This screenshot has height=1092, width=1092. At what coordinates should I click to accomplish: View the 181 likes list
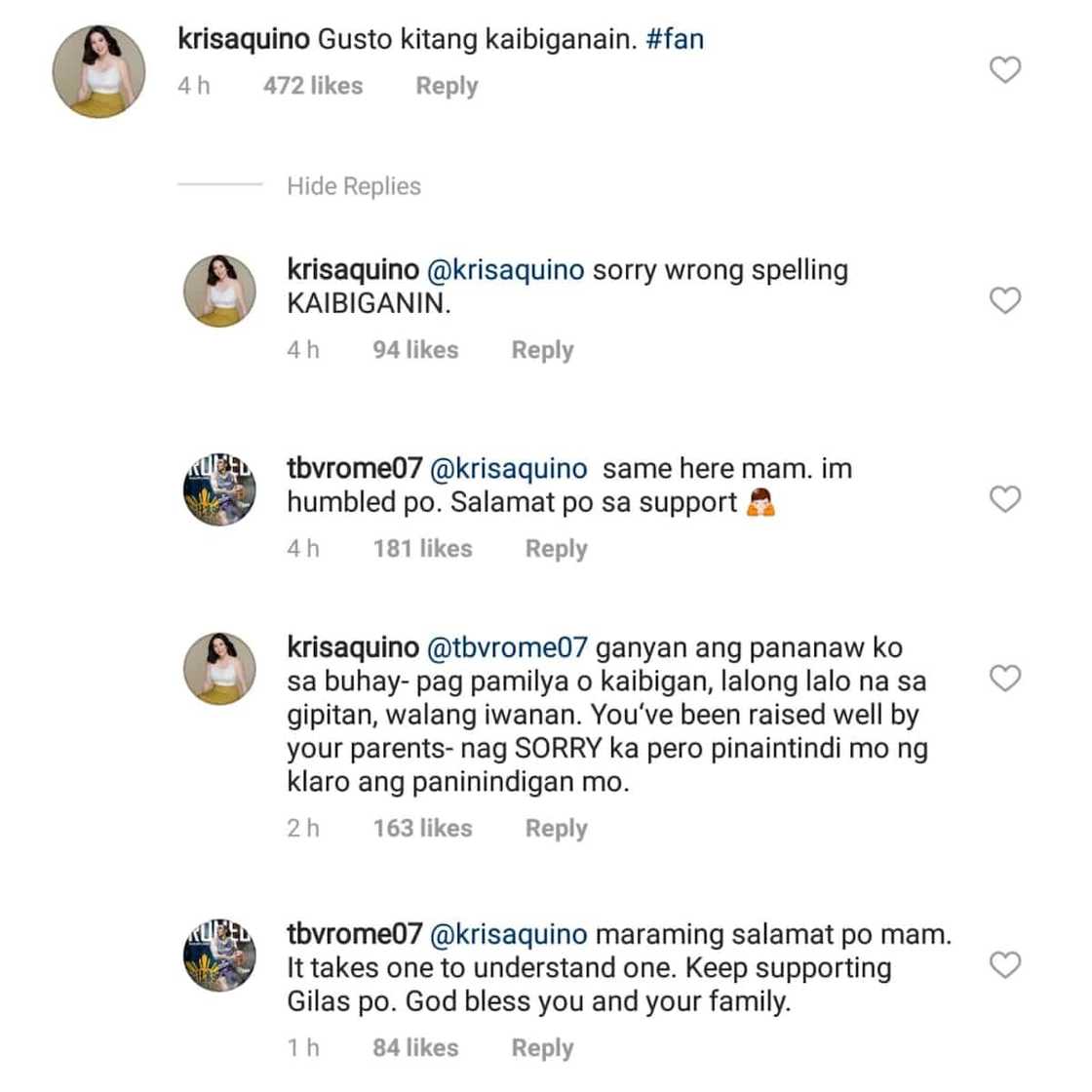(x=422, y=549)
